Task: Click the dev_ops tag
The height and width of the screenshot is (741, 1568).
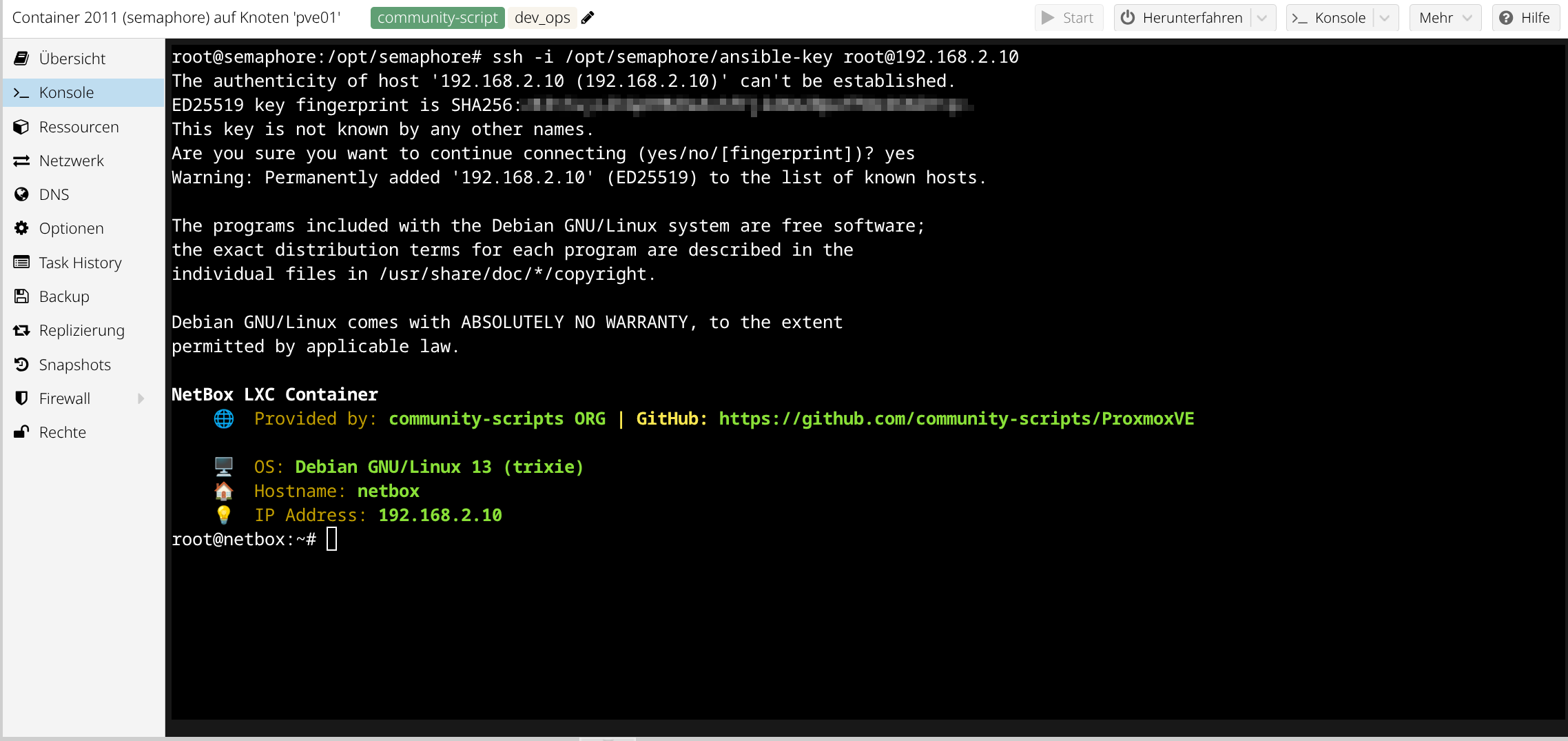Action: tap(542, 18)
